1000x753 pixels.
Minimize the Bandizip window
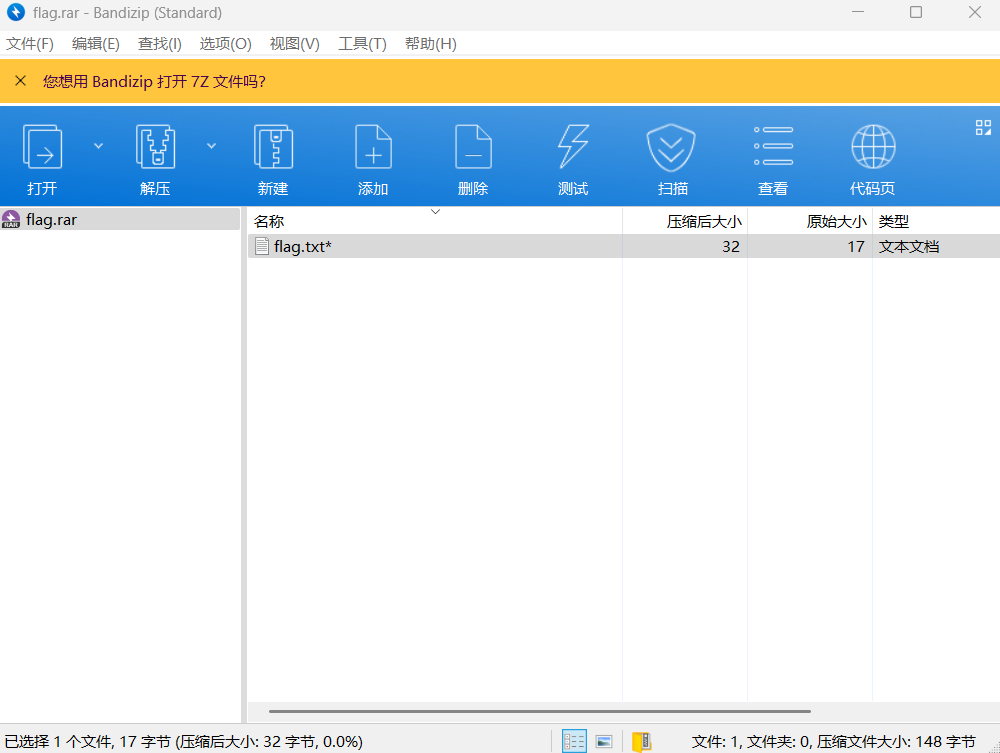[x=858, y=12]
